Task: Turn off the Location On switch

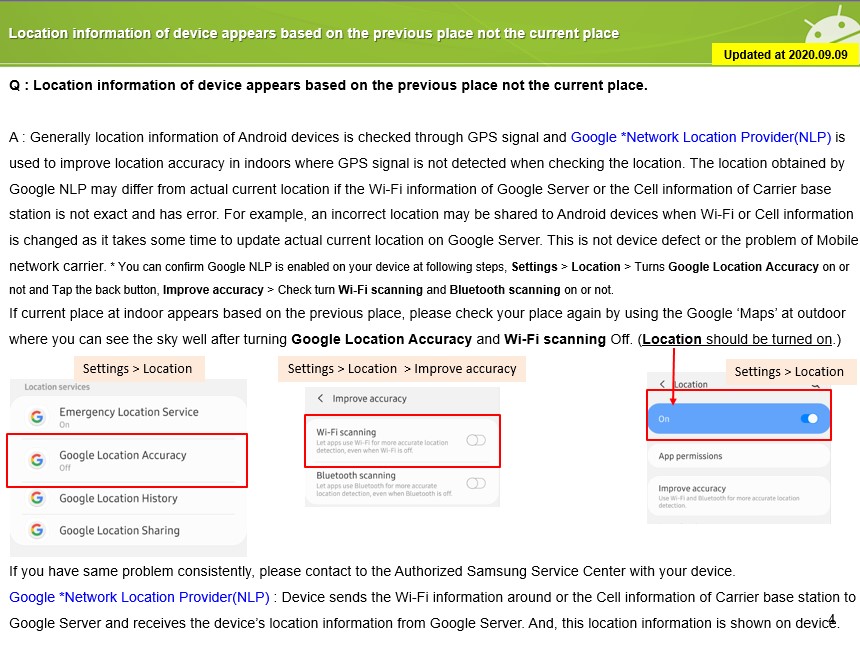Action: pyautogui.click(x=809, y=418)
